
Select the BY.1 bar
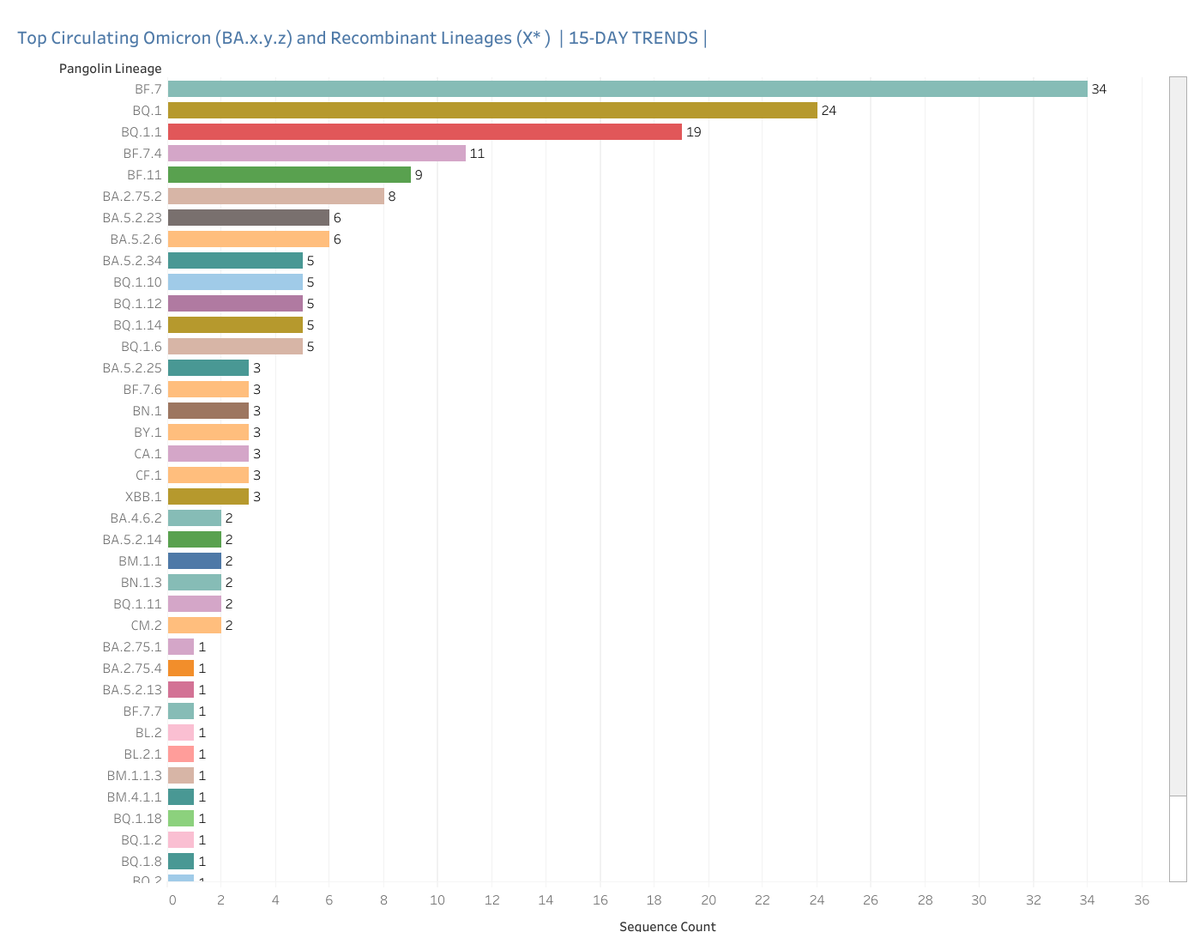pyautogui.click(x=208, y=432)
